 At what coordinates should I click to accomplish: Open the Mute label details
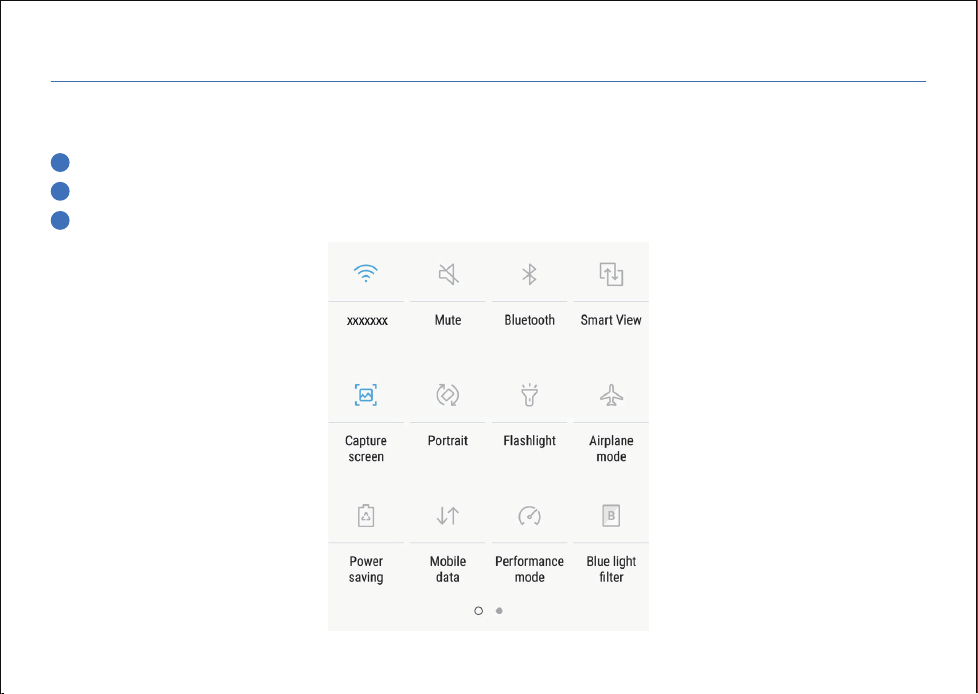tap(448, 320)
